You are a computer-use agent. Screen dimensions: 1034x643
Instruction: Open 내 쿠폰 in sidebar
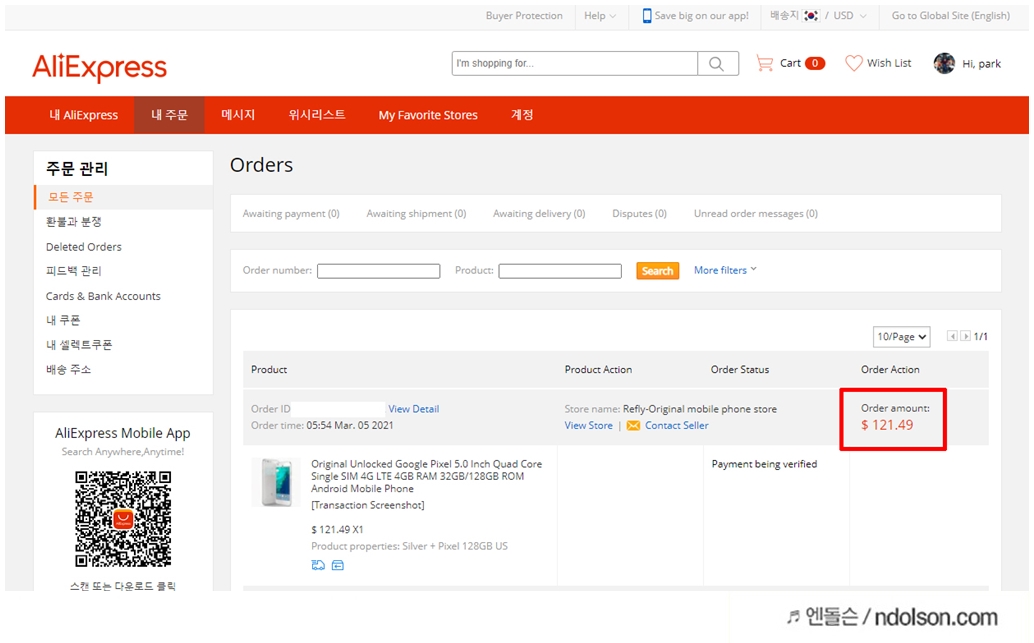pyautogui.click(x=63, y=321)
